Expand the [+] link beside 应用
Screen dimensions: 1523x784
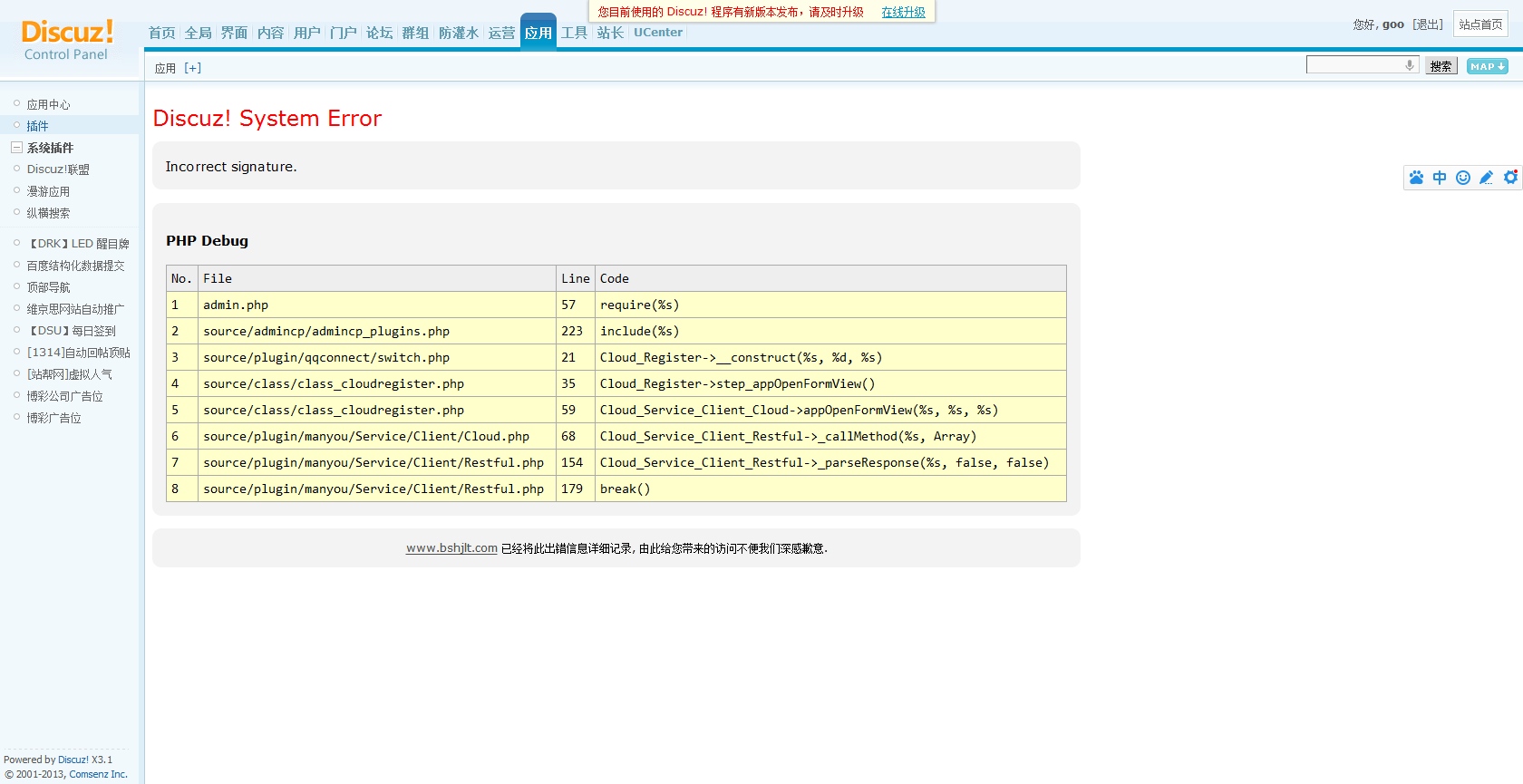[x=192, y=68]
